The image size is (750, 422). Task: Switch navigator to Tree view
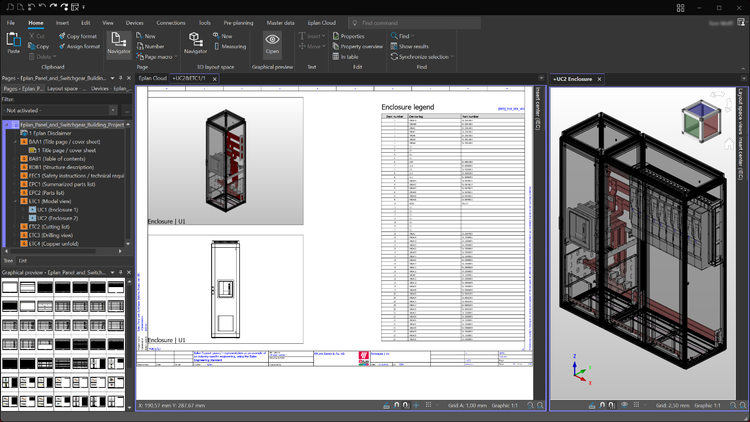point(8,261)
